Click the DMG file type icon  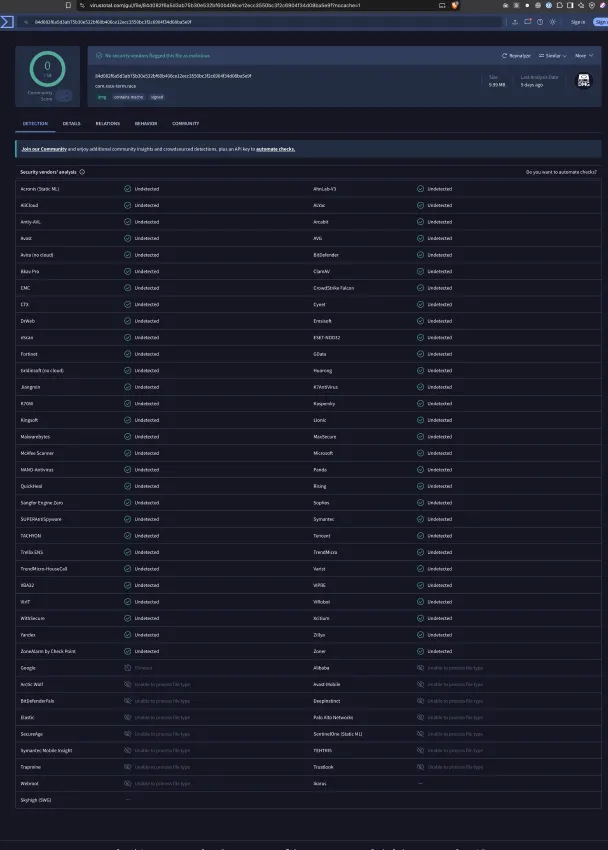click(584, 81)
